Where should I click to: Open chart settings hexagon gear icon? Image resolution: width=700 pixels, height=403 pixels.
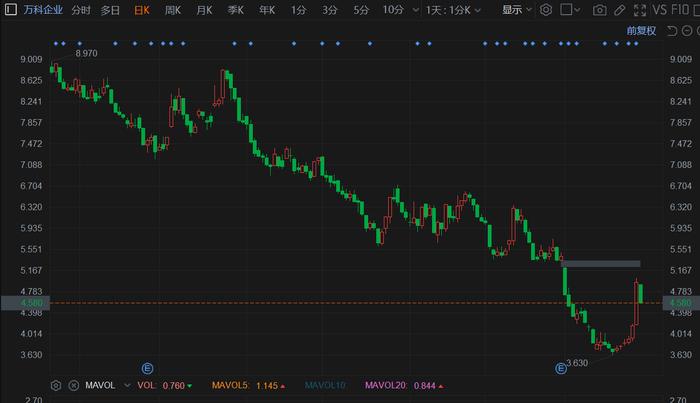click(x=546, y=10)
